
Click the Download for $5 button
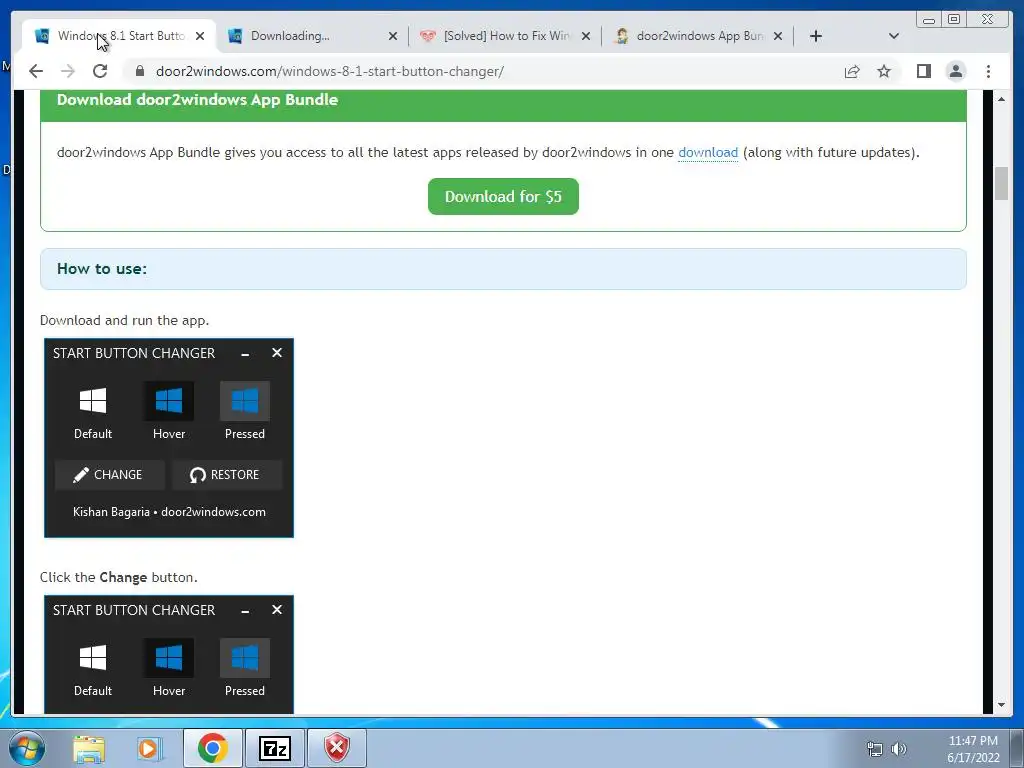point(503,197)
